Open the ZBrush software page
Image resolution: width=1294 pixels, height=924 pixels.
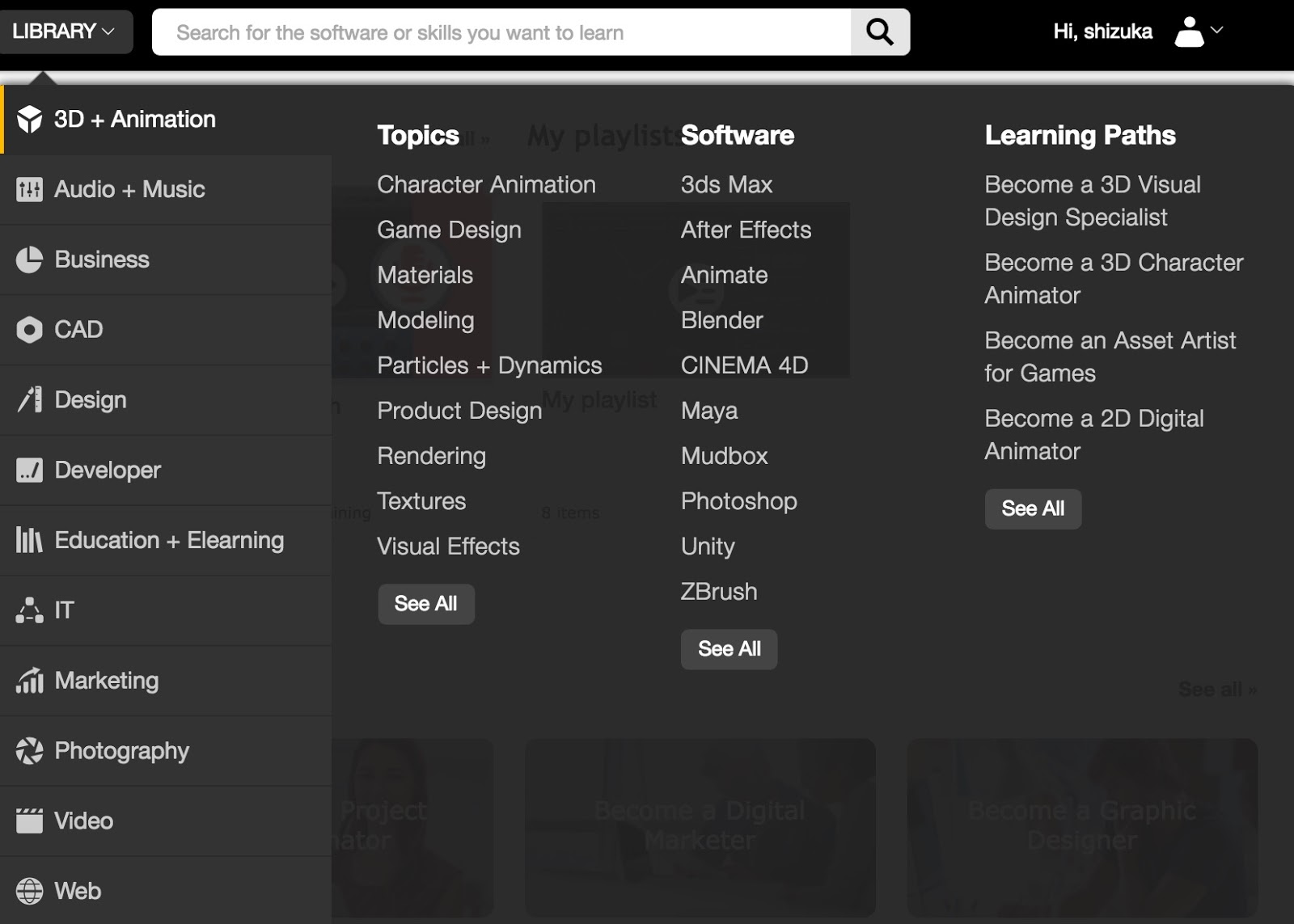[719, 592]
